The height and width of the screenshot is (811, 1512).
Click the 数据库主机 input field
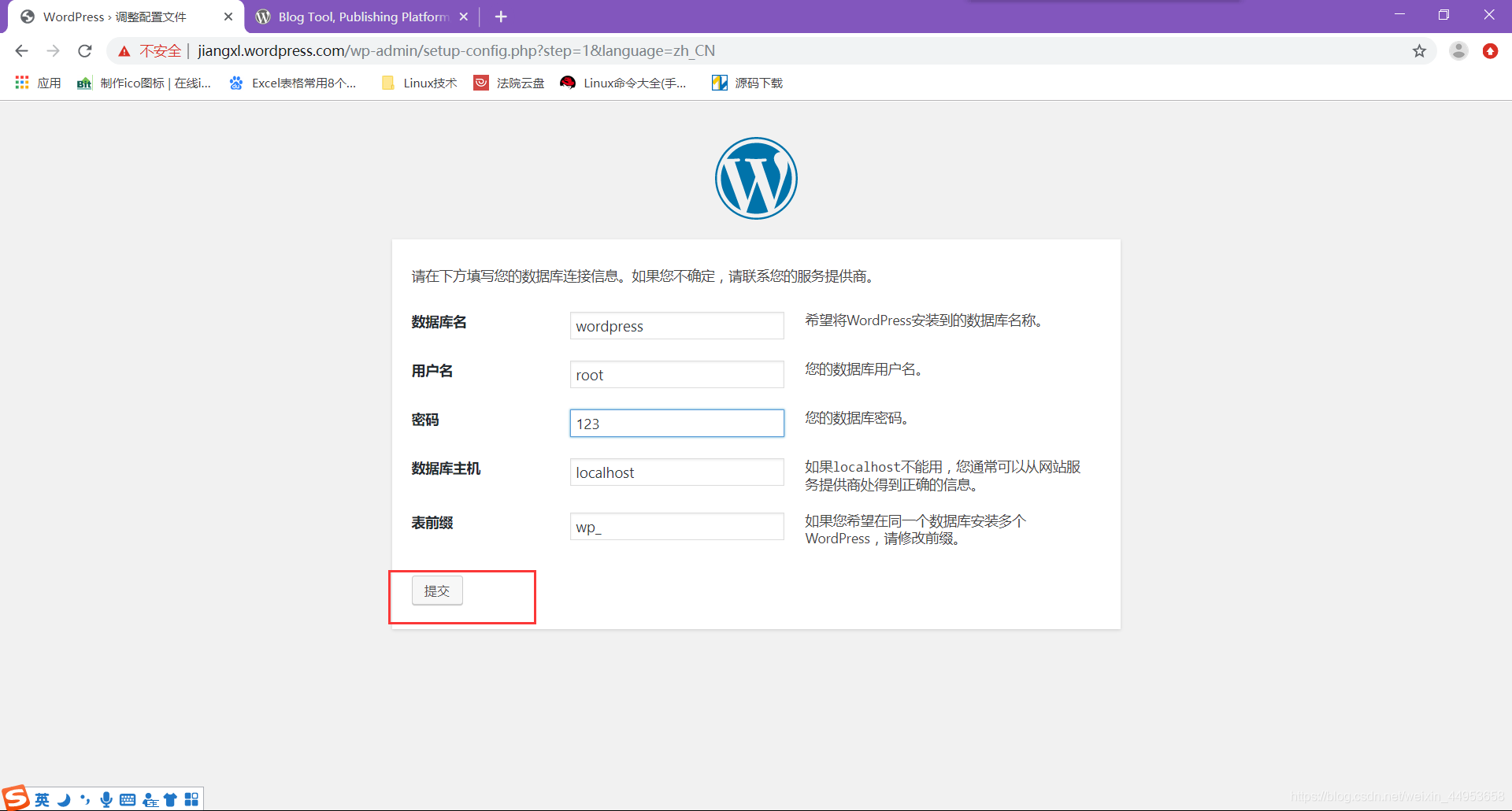pos(676,472)
